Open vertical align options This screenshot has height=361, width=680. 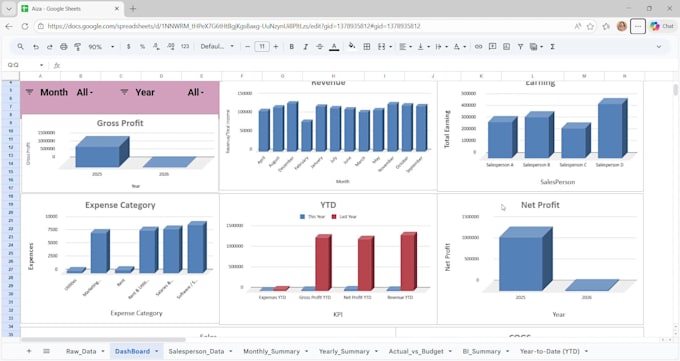click(423, 46)
